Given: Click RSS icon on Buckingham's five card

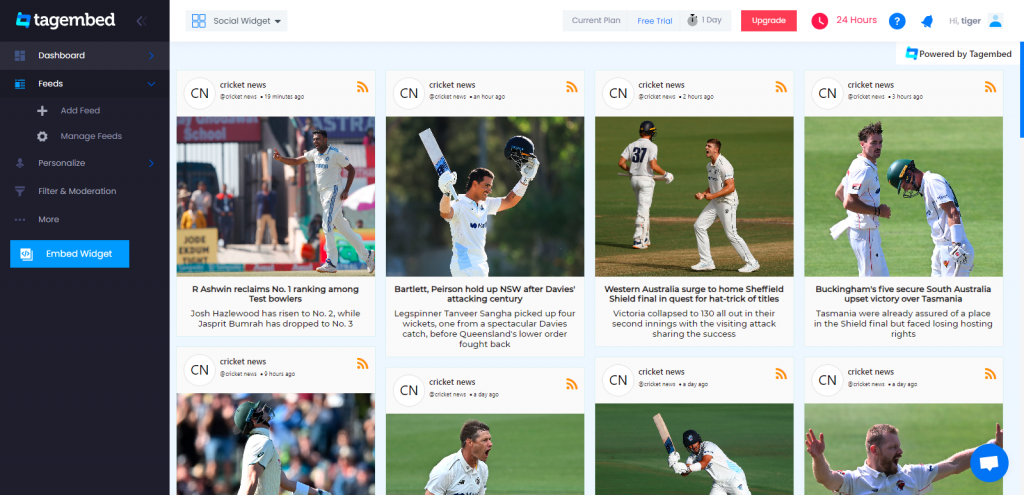Looking at the screenshot, I should tap(990, 87).
